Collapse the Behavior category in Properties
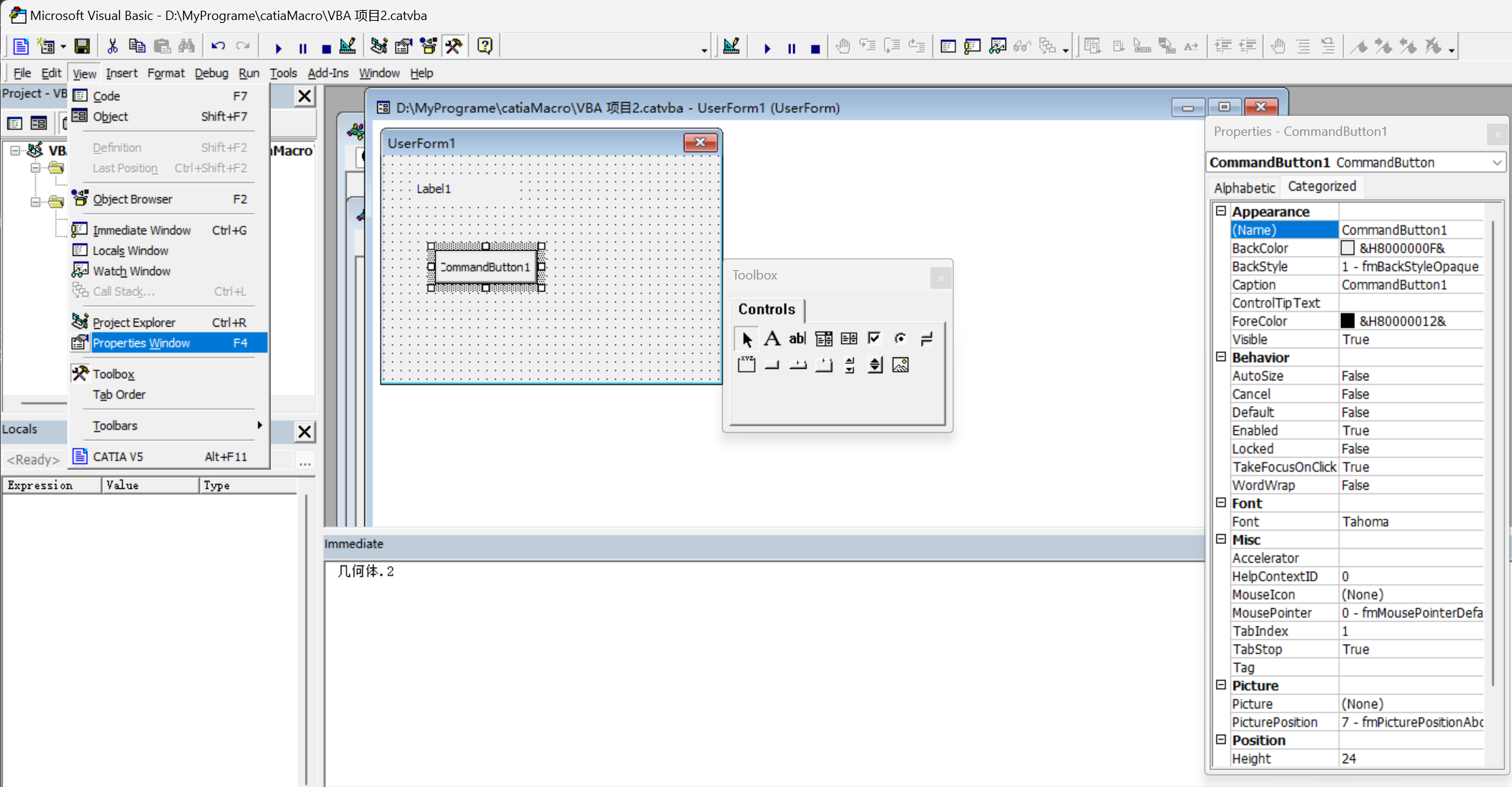 pyautogui.click(x=1221, y=357)
